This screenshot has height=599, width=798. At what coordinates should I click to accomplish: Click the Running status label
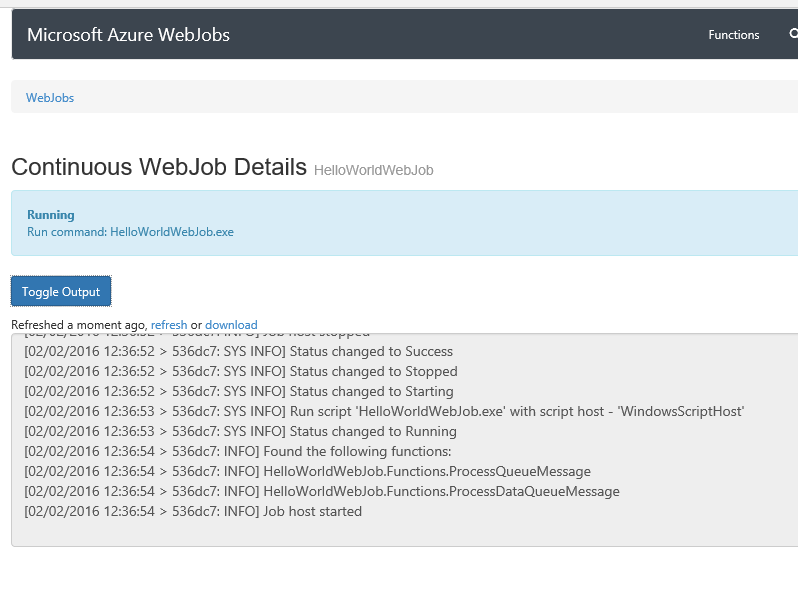tap(51, 215)
